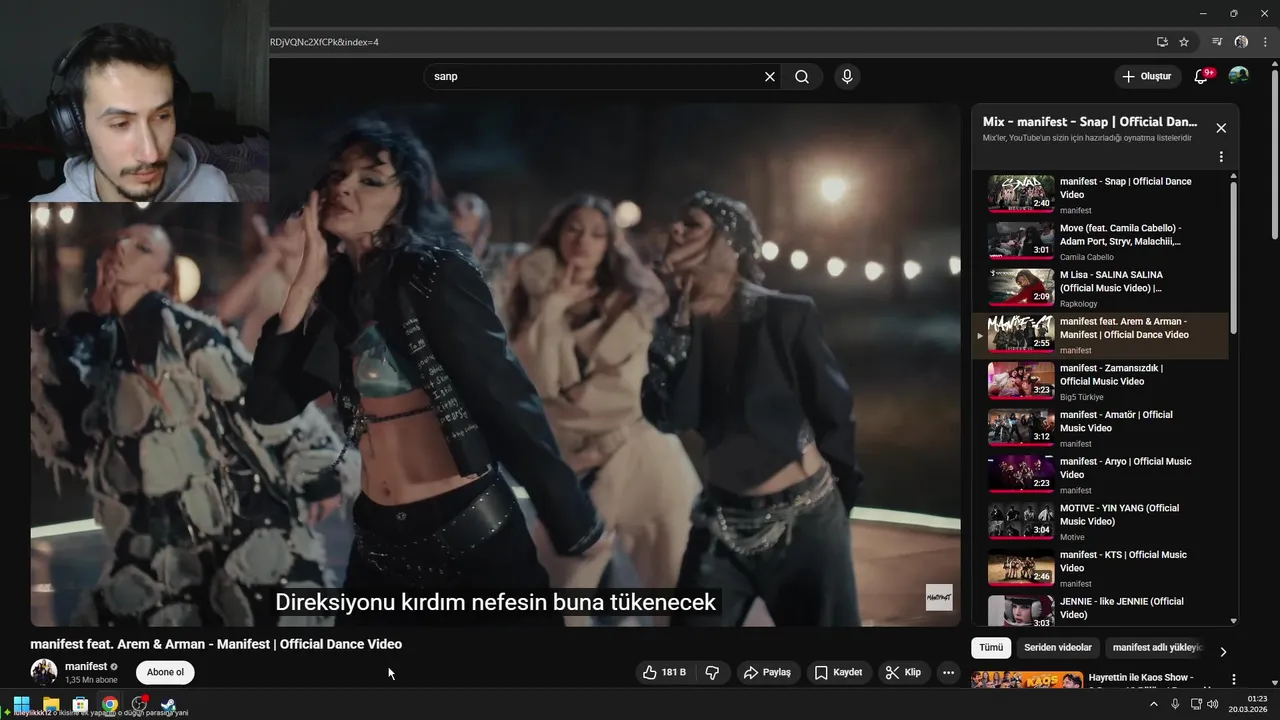Select the manifest adlı yükleyici chip

1156,648
